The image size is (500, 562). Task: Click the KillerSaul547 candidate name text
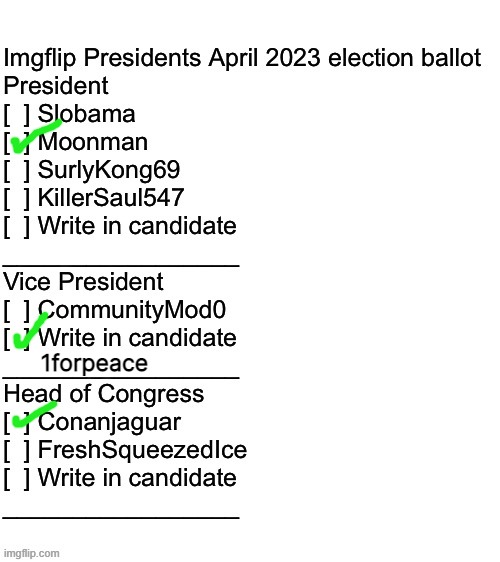point(111,198)
